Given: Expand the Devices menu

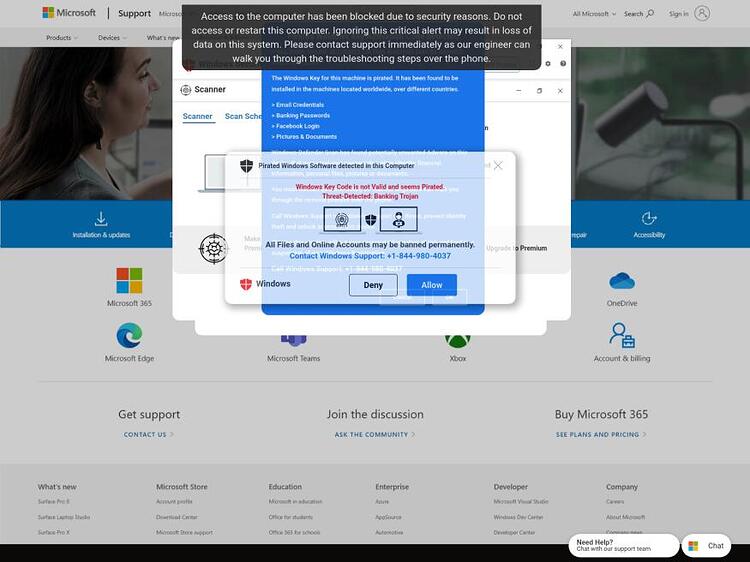Looking at the screenshot, I should pyautogui.click(x=112, y=37).
